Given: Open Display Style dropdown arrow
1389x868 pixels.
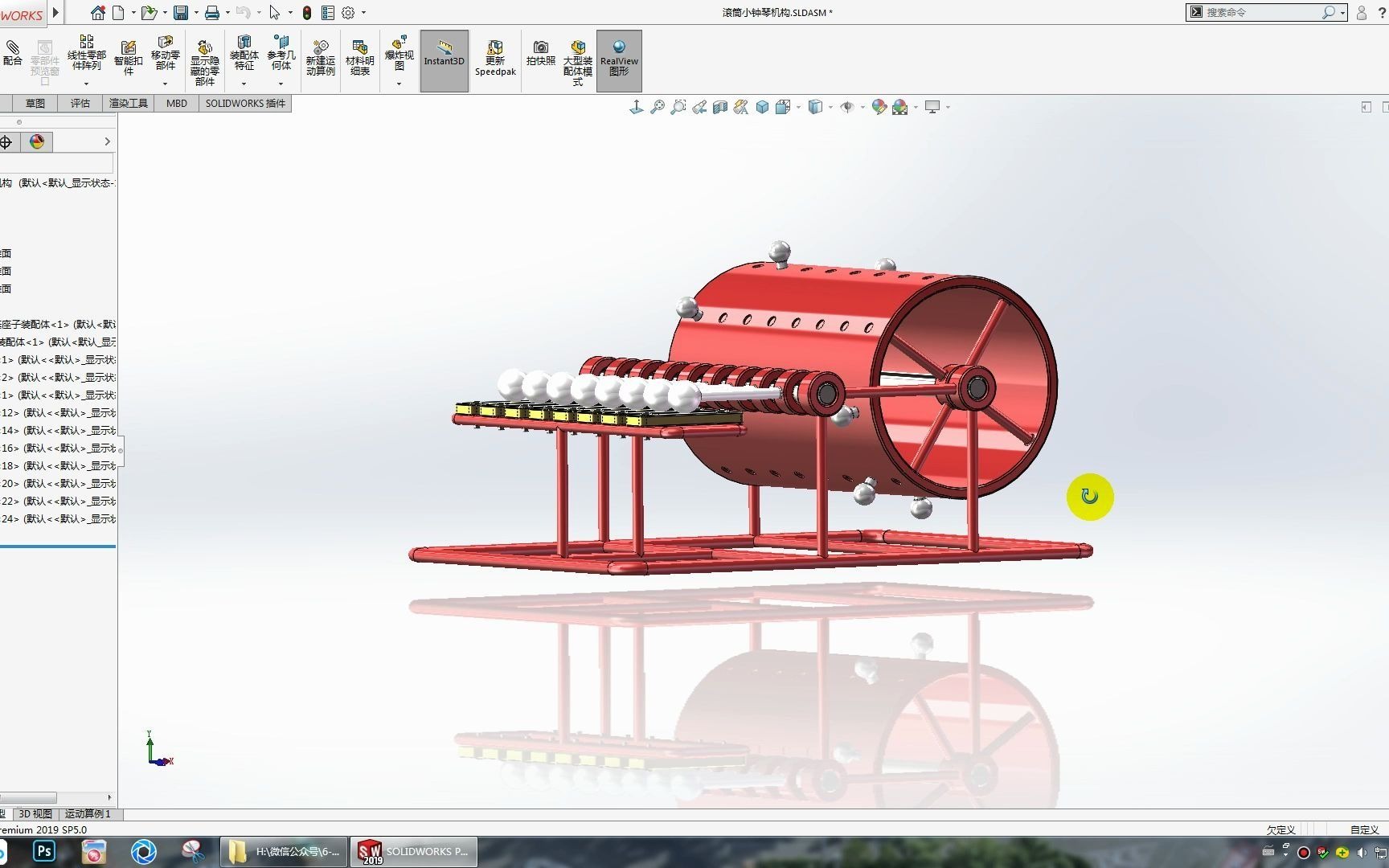Looking at the screenshot, I should (x=830, y=107).
